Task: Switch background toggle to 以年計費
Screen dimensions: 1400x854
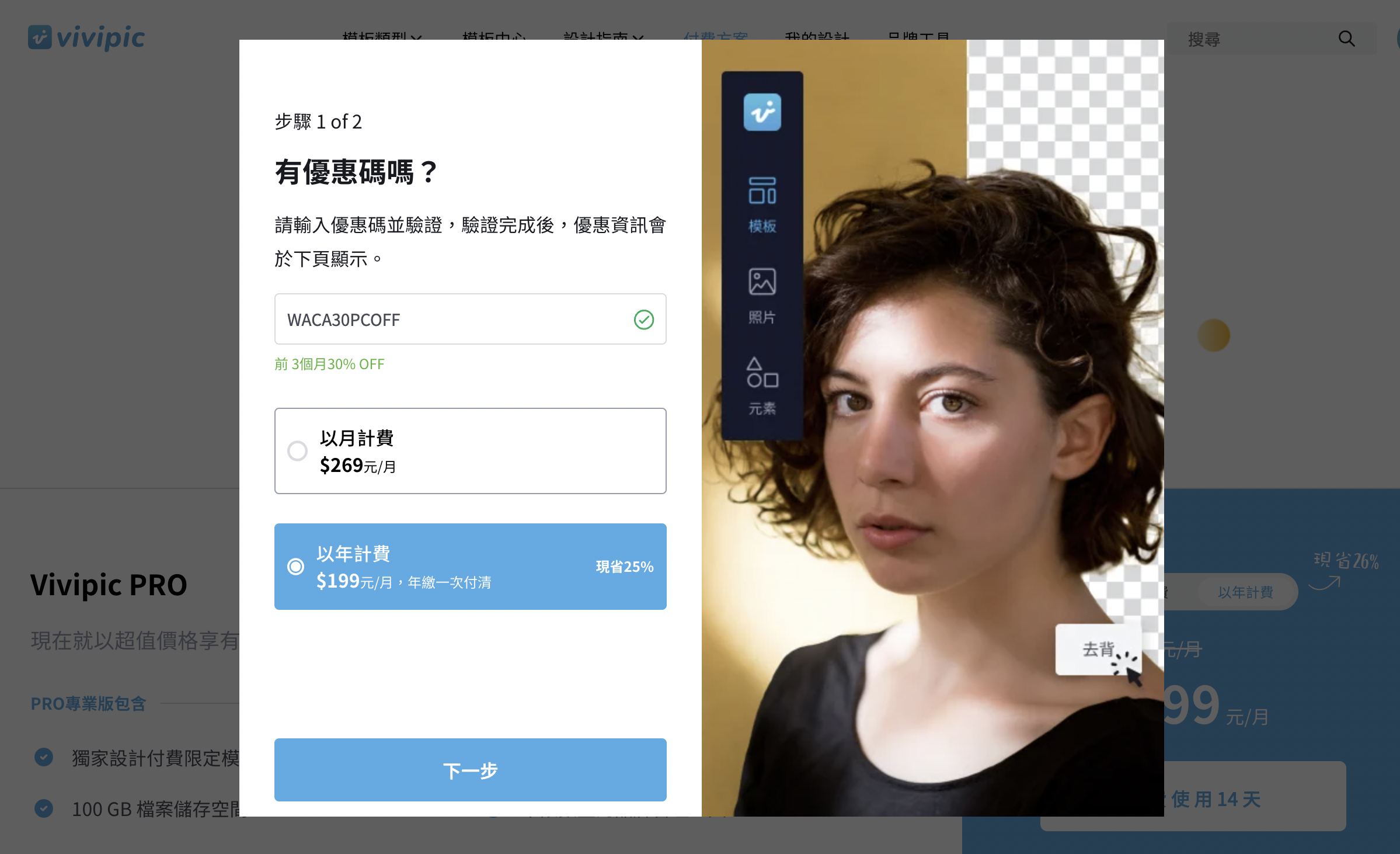Action: tap(1245, 592)
